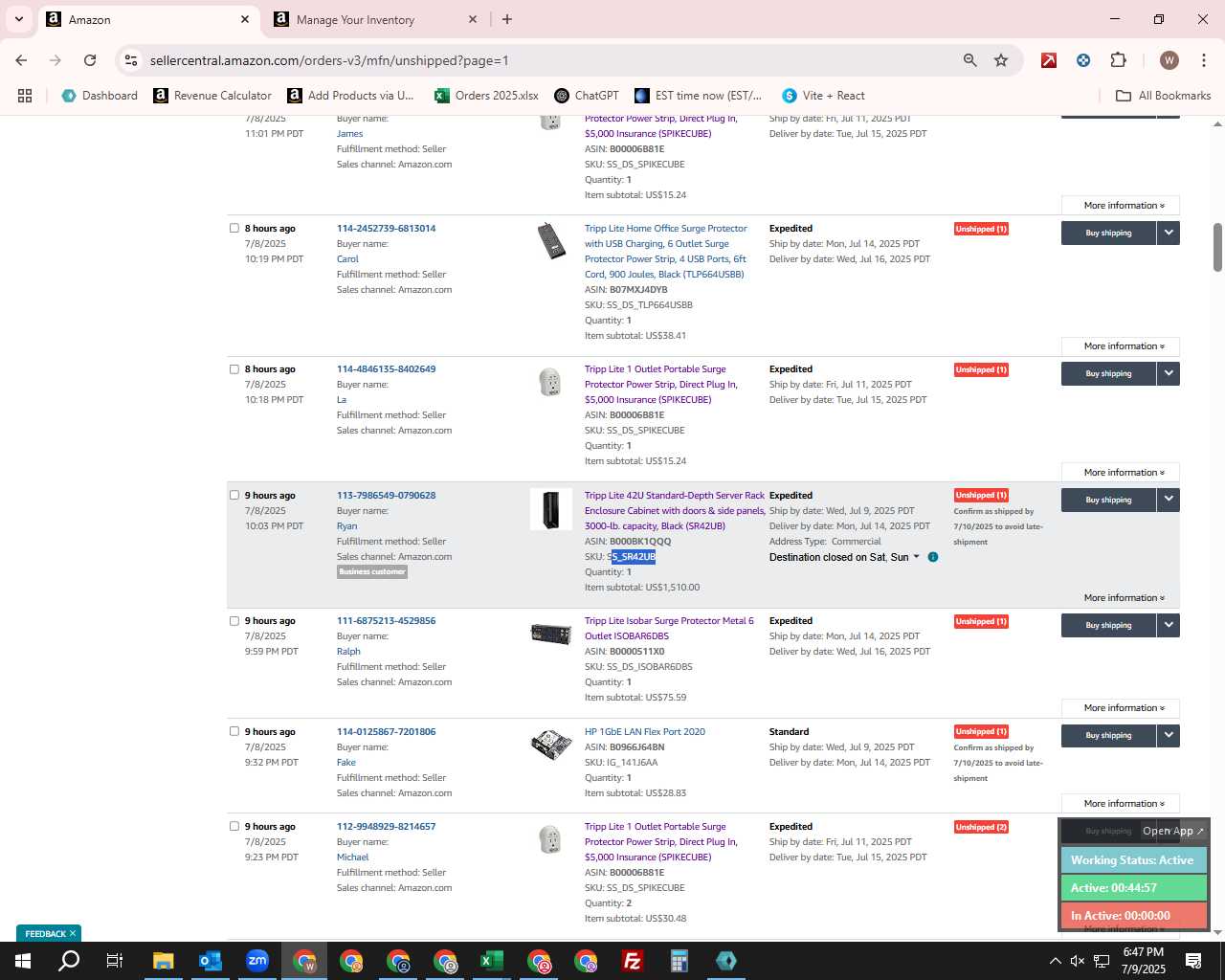Open Buy shipping dropdown for La's order

(x=1168, y=373)
